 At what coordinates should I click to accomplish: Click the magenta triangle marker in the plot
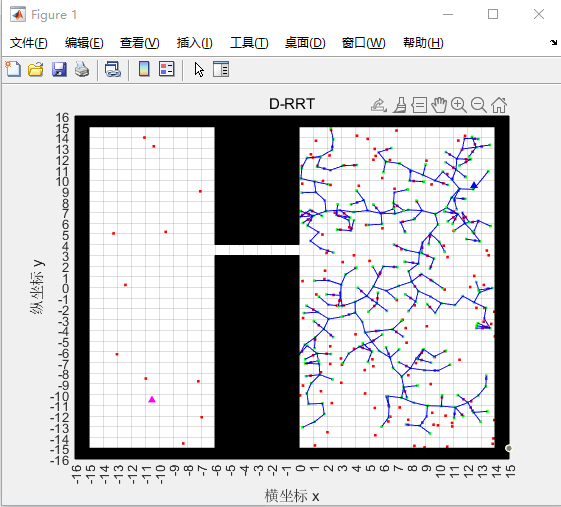point(152,399)
